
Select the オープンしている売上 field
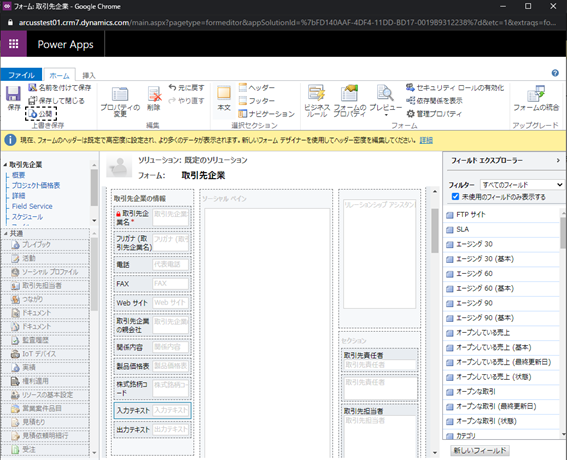[502, 333]
